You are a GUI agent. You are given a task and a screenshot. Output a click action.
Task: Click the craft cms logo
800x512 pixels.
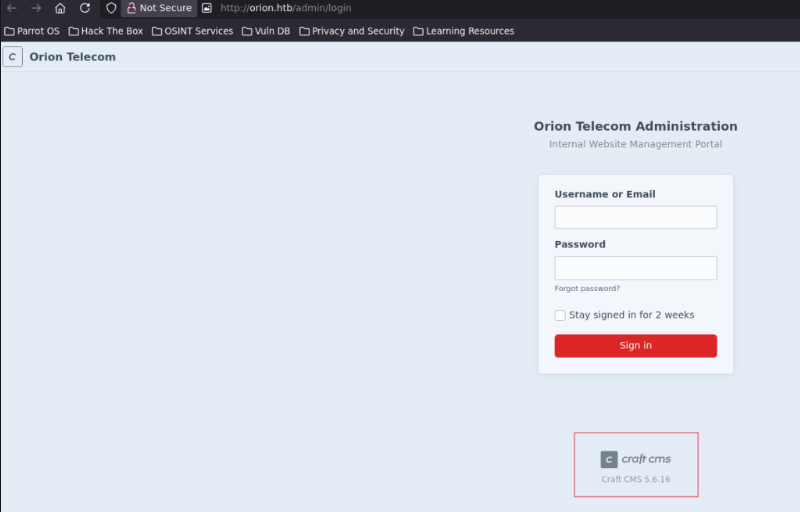(636, 459)
